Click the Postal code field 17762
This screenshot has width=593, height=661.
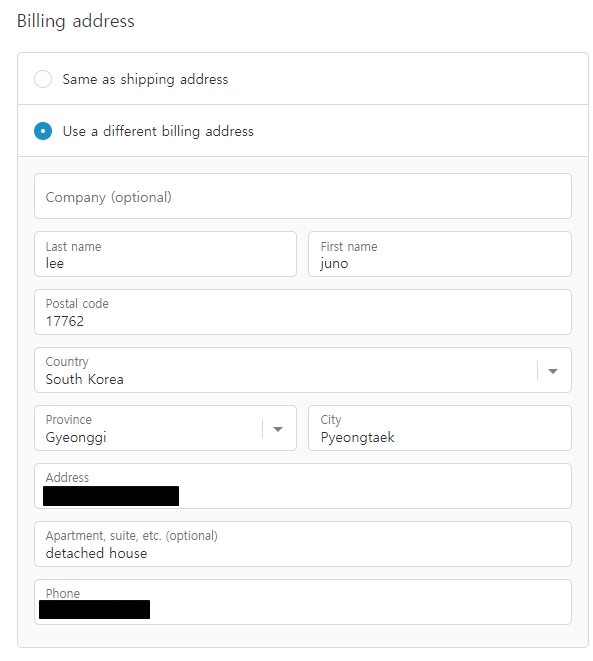click(303, 312)
